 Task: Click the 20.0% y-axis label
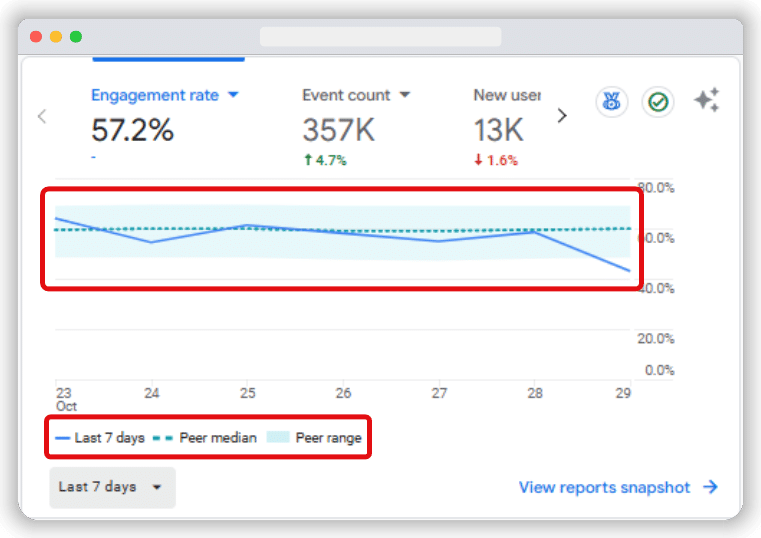(x=655, y=338)
